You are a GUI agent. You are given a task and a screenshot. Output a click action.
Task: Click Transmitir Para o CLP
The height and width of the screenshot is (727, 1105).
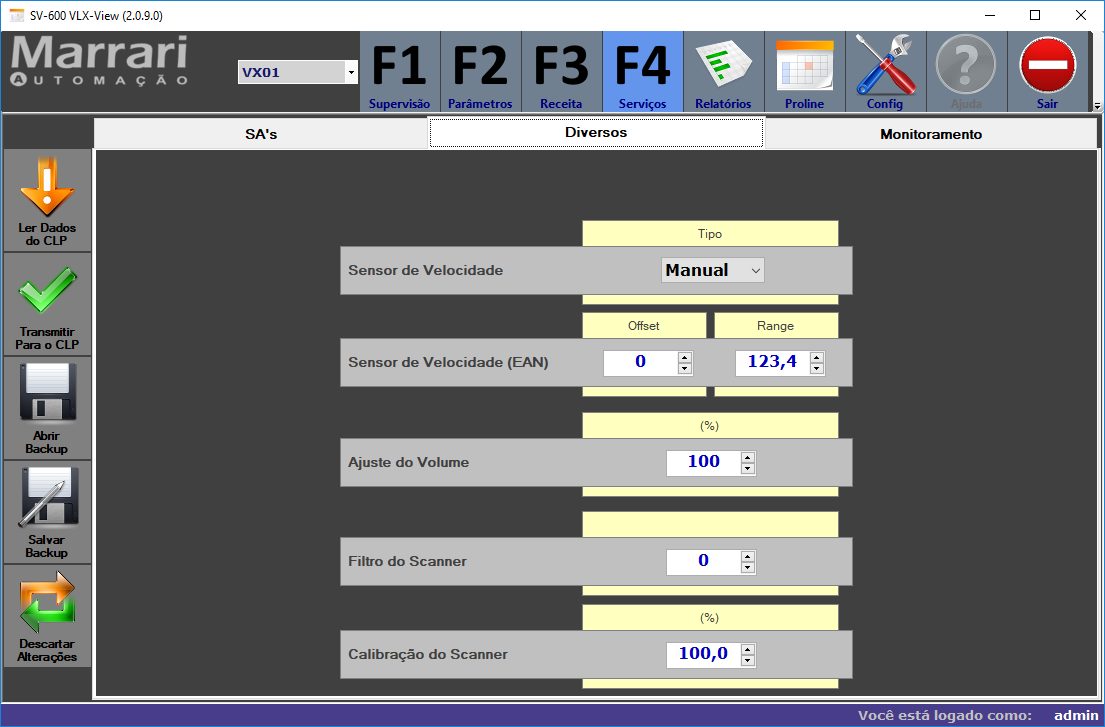[46, 305]
